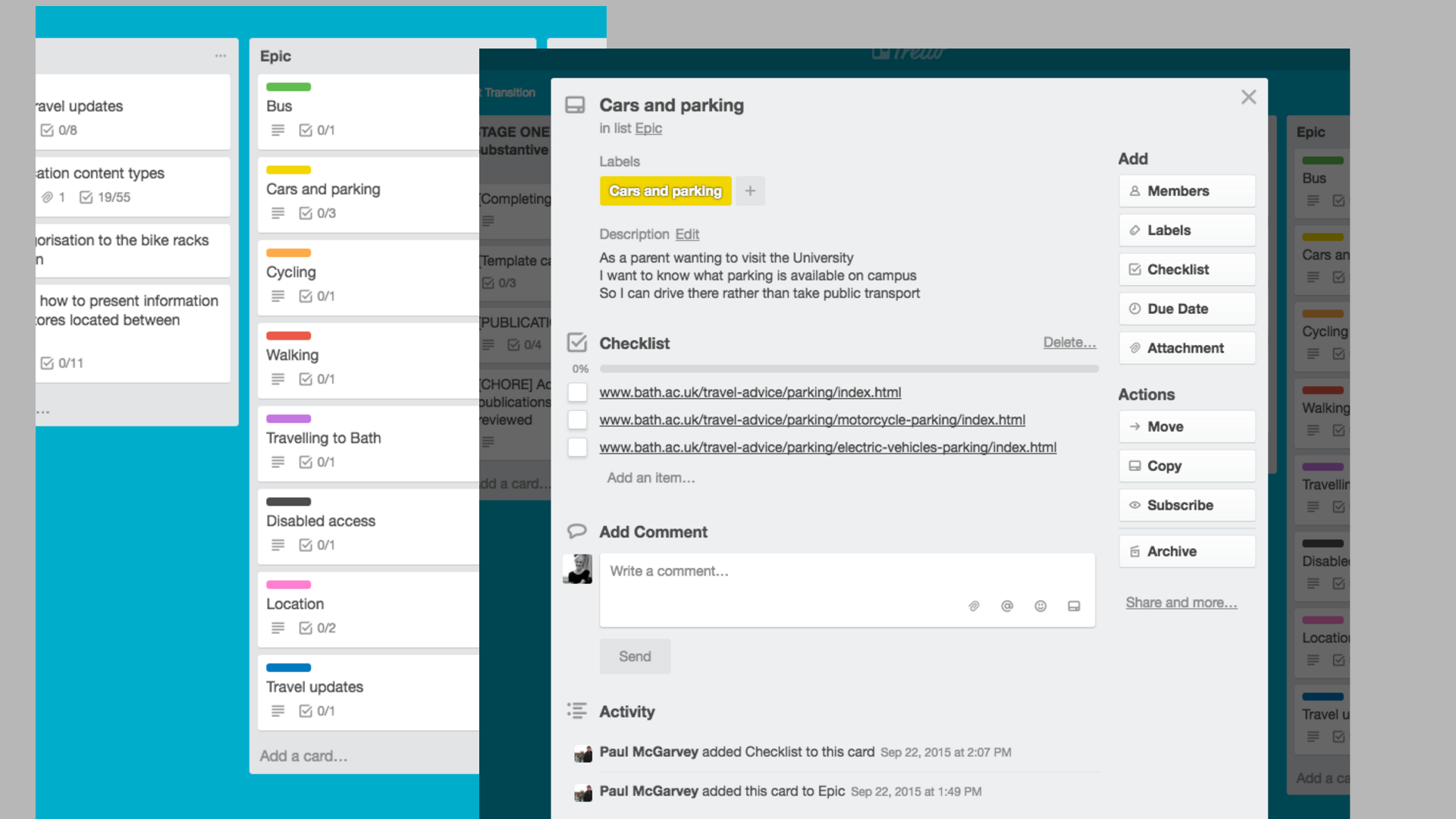Open Share and more link

(1181, 602)
